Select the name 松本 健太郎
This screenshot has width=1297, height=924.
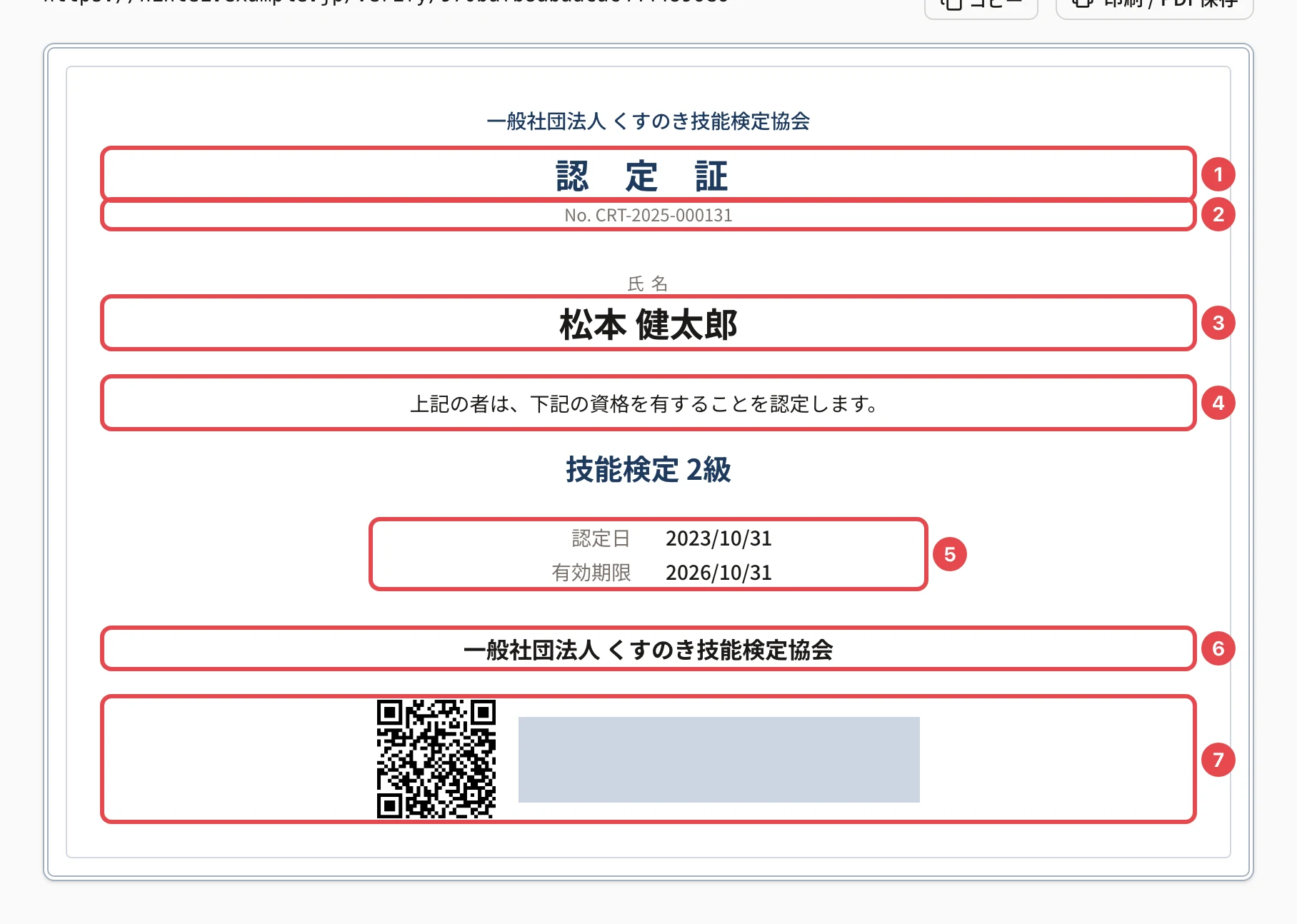(x=648, y=325)
